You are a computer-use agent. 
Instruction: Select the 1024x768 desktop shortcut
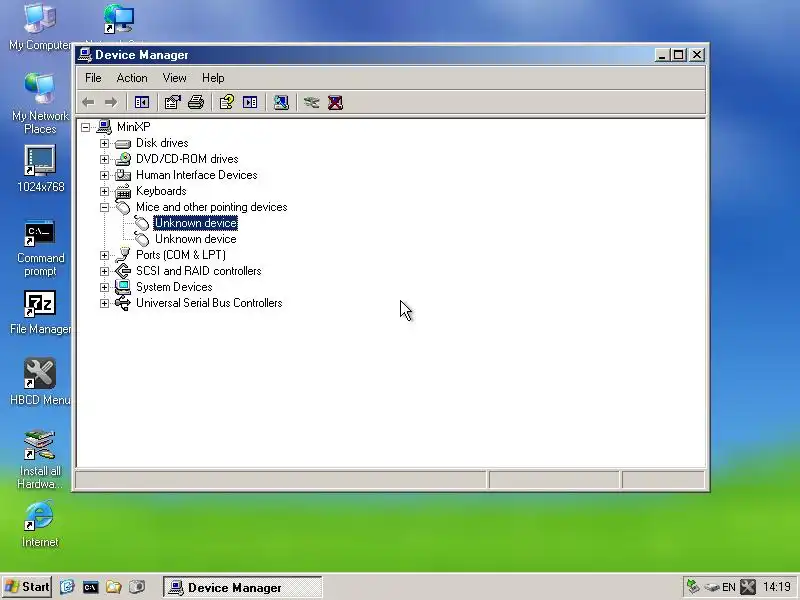[x=40, y=169]
